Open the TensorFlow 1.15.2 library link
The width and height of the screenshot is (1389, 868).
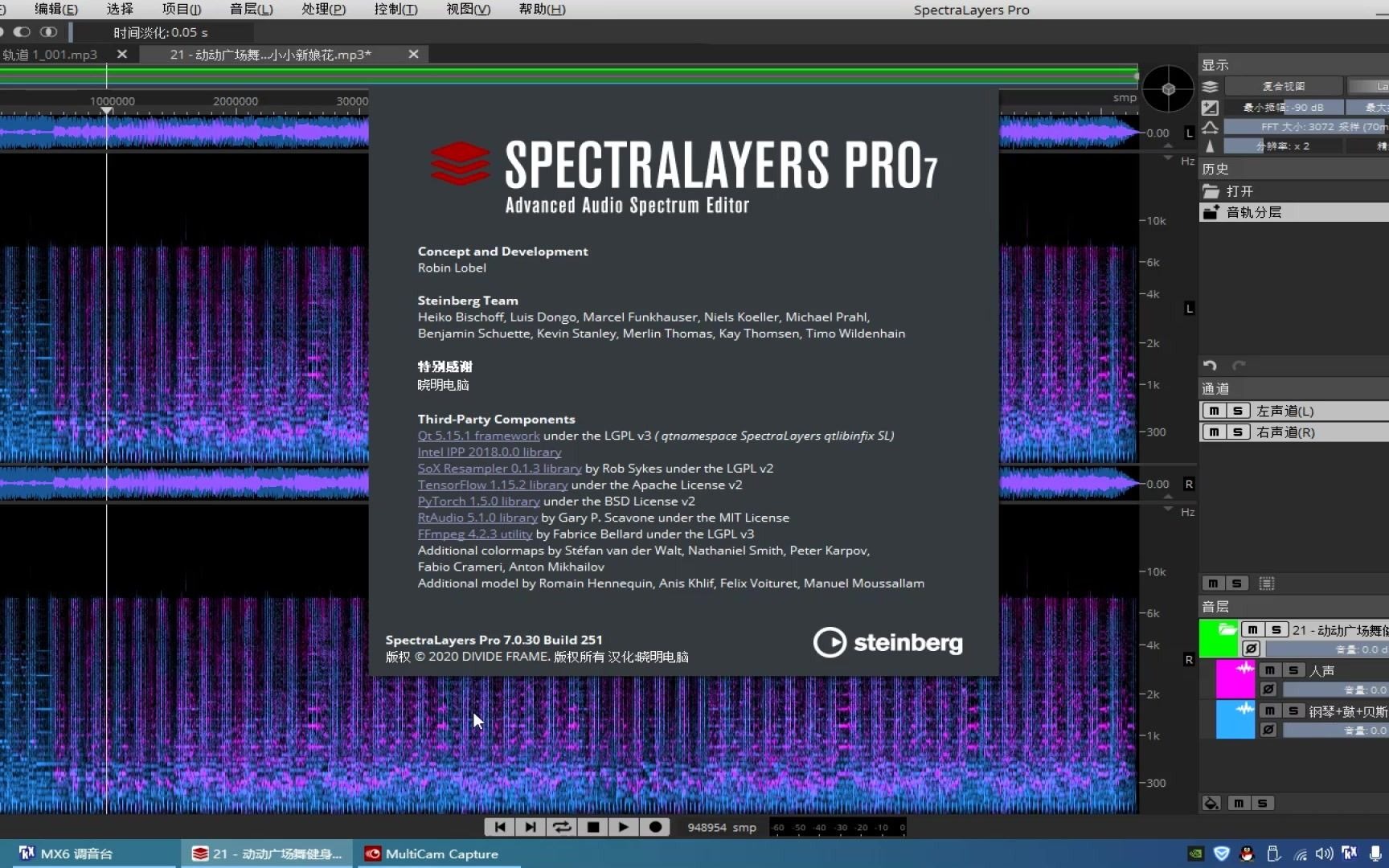tap(493, 485)
